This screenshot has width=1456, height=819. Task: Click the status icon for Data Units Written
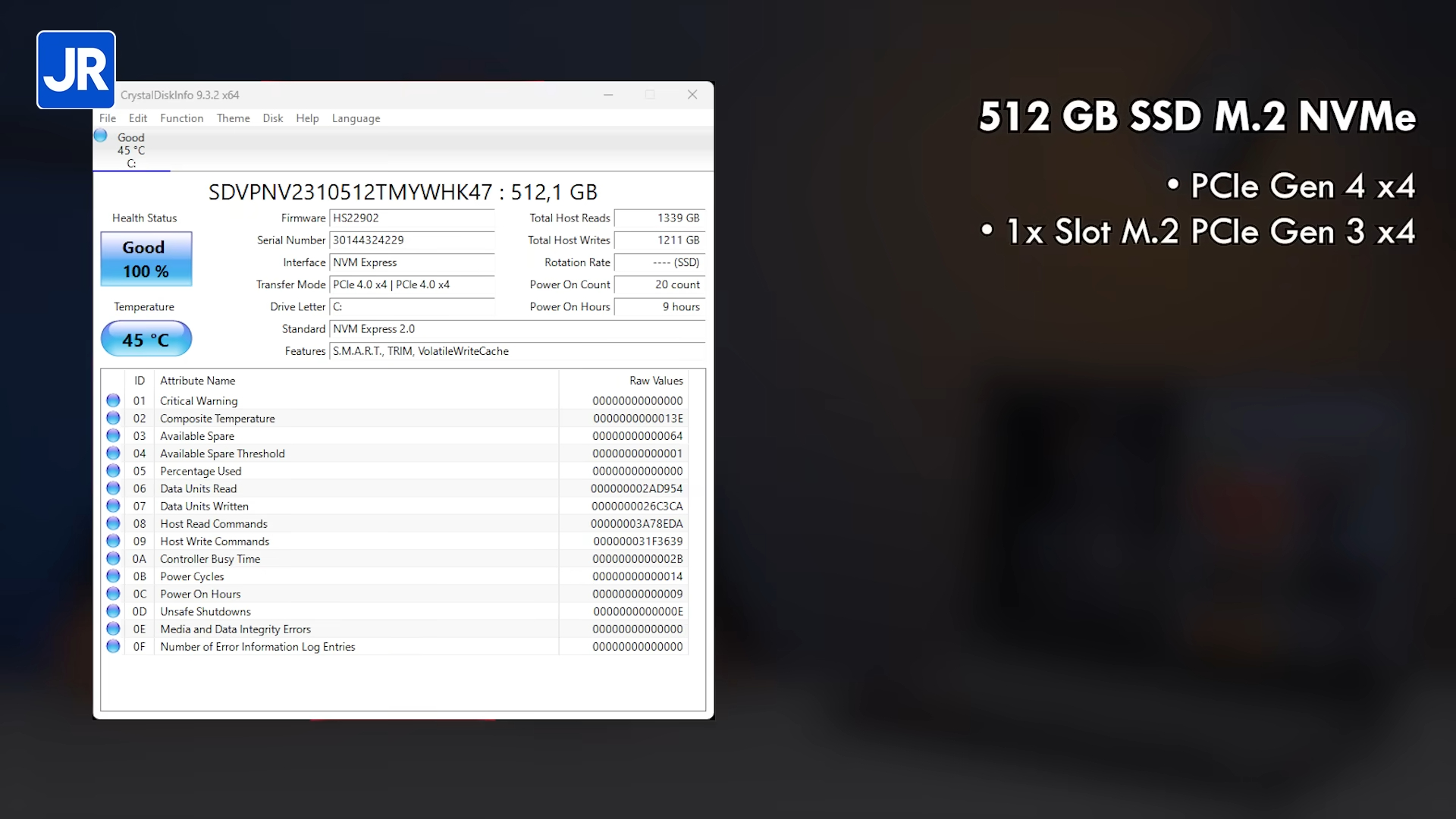113,506
